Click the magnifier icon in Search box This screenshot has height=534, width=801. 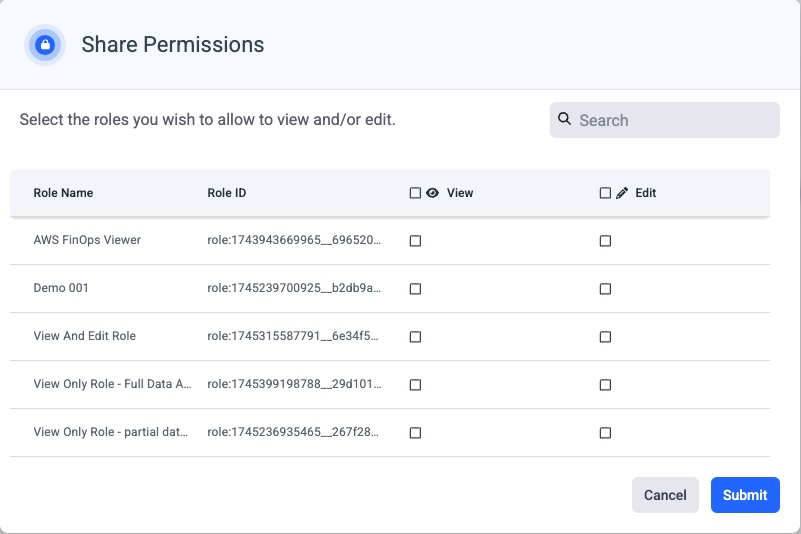(565, 120)
